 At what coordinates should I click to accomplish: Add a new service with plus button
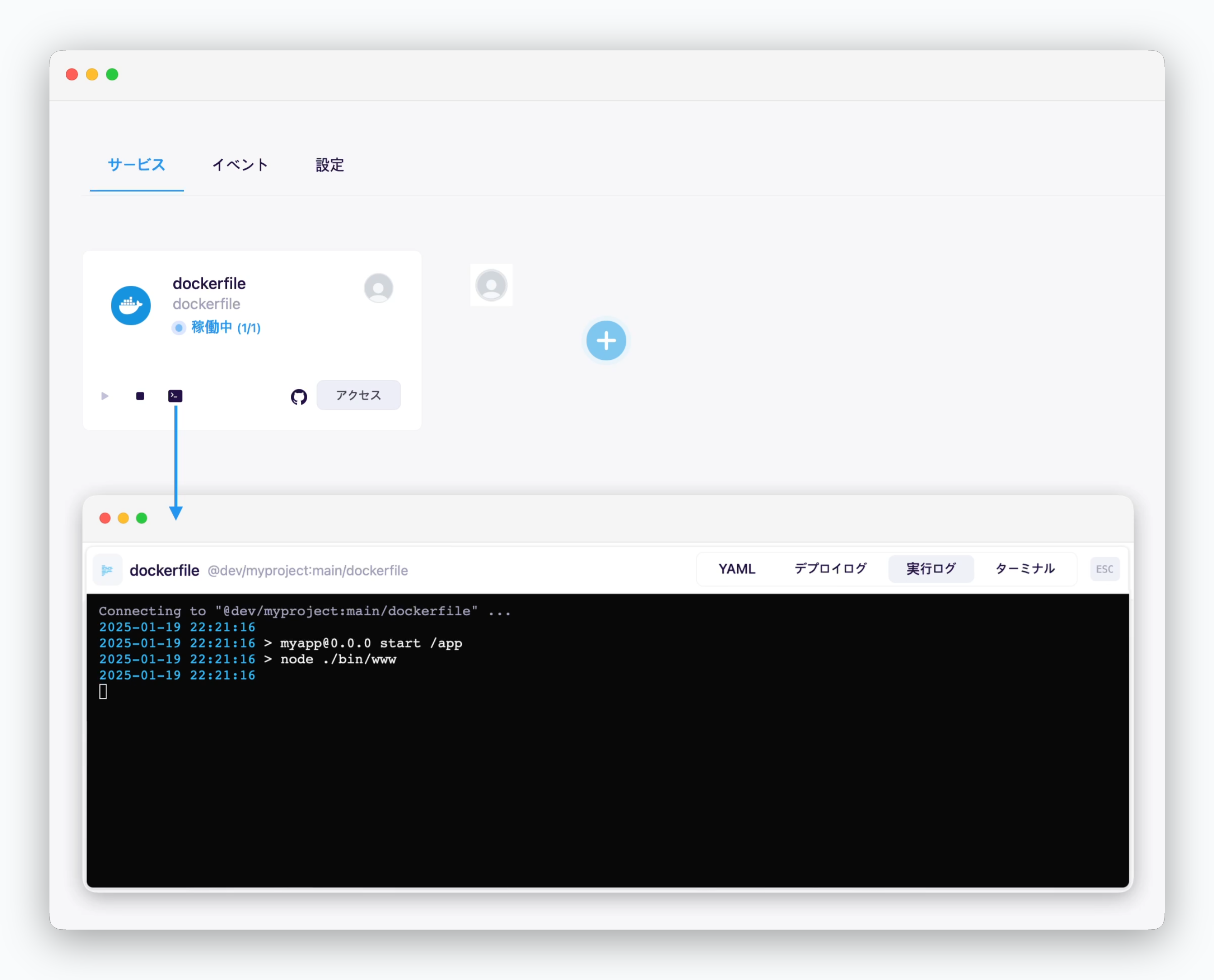[606, 340]
